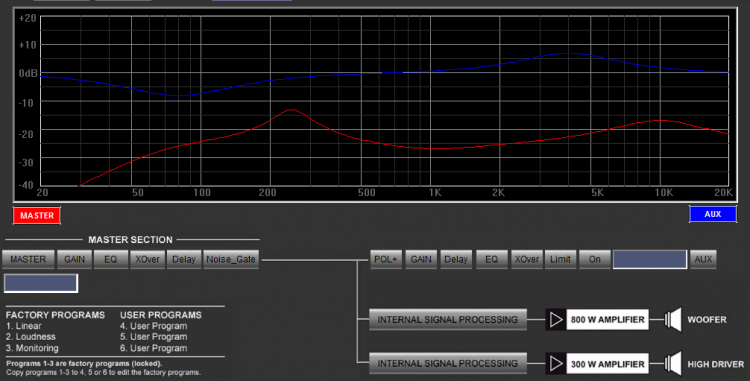Click the USER PROGRAMS heading

(161, 315)
